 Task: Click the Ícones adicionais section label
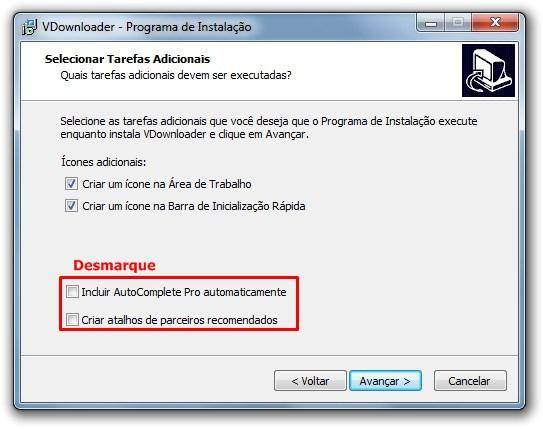pos(104,162)
